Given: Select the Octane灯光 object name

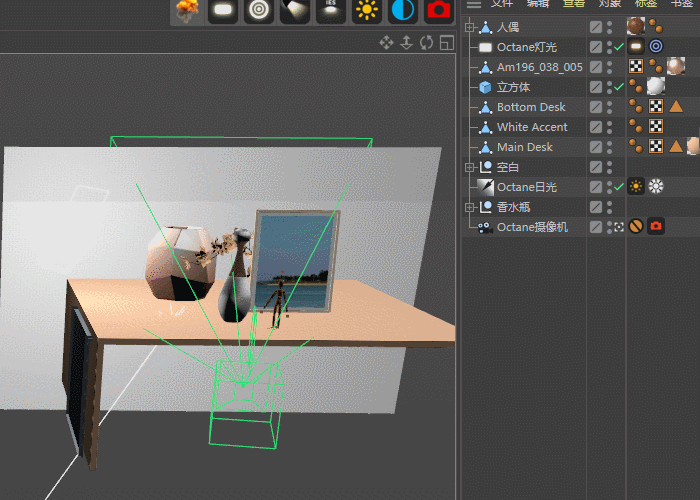Looking at the screenshot, I should [x=527, y=47].
